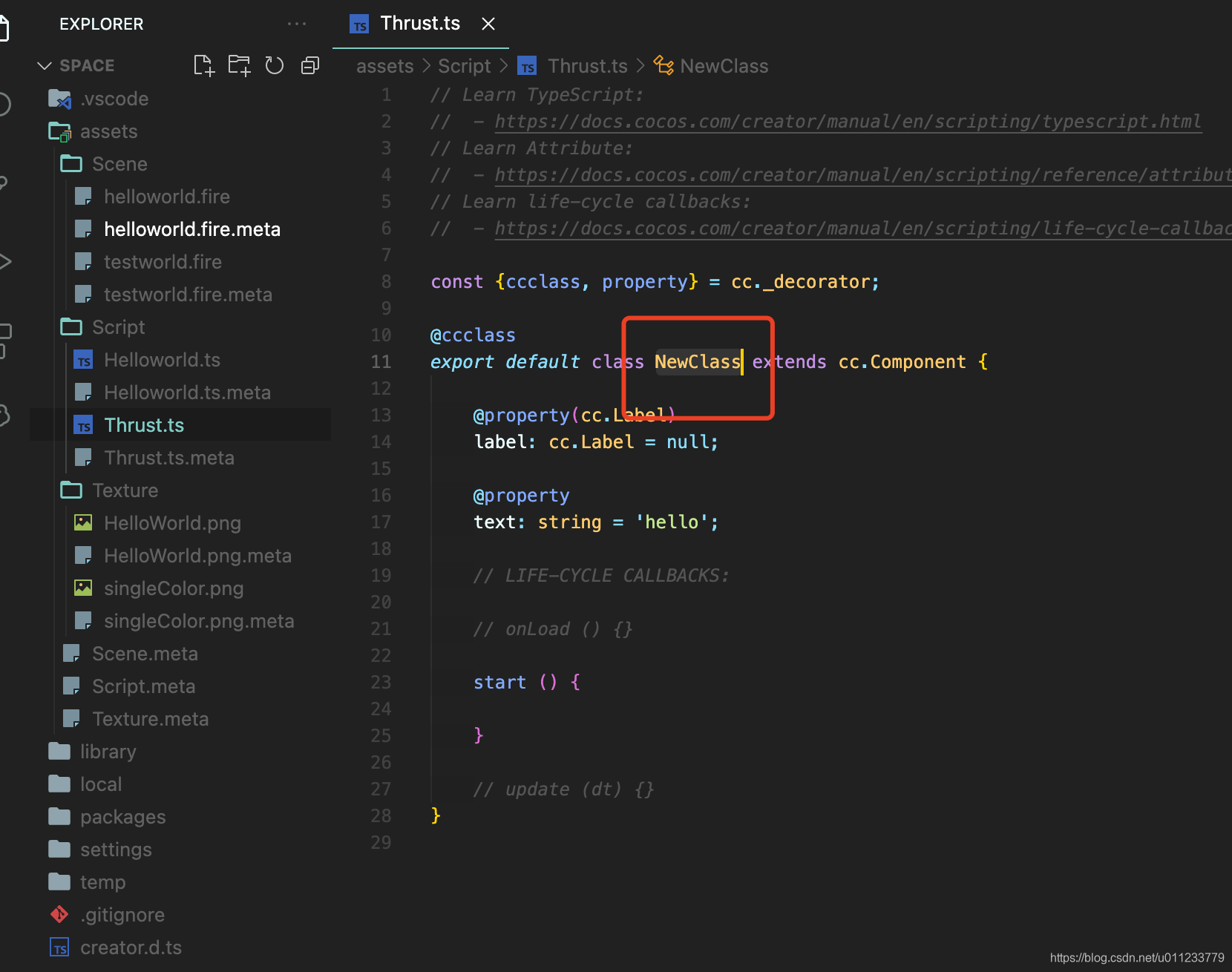Open testworld.fire in the Scene folder
Image resolution: width=1232 pixels, height=972 pixels.
click(x=163, y=262)
